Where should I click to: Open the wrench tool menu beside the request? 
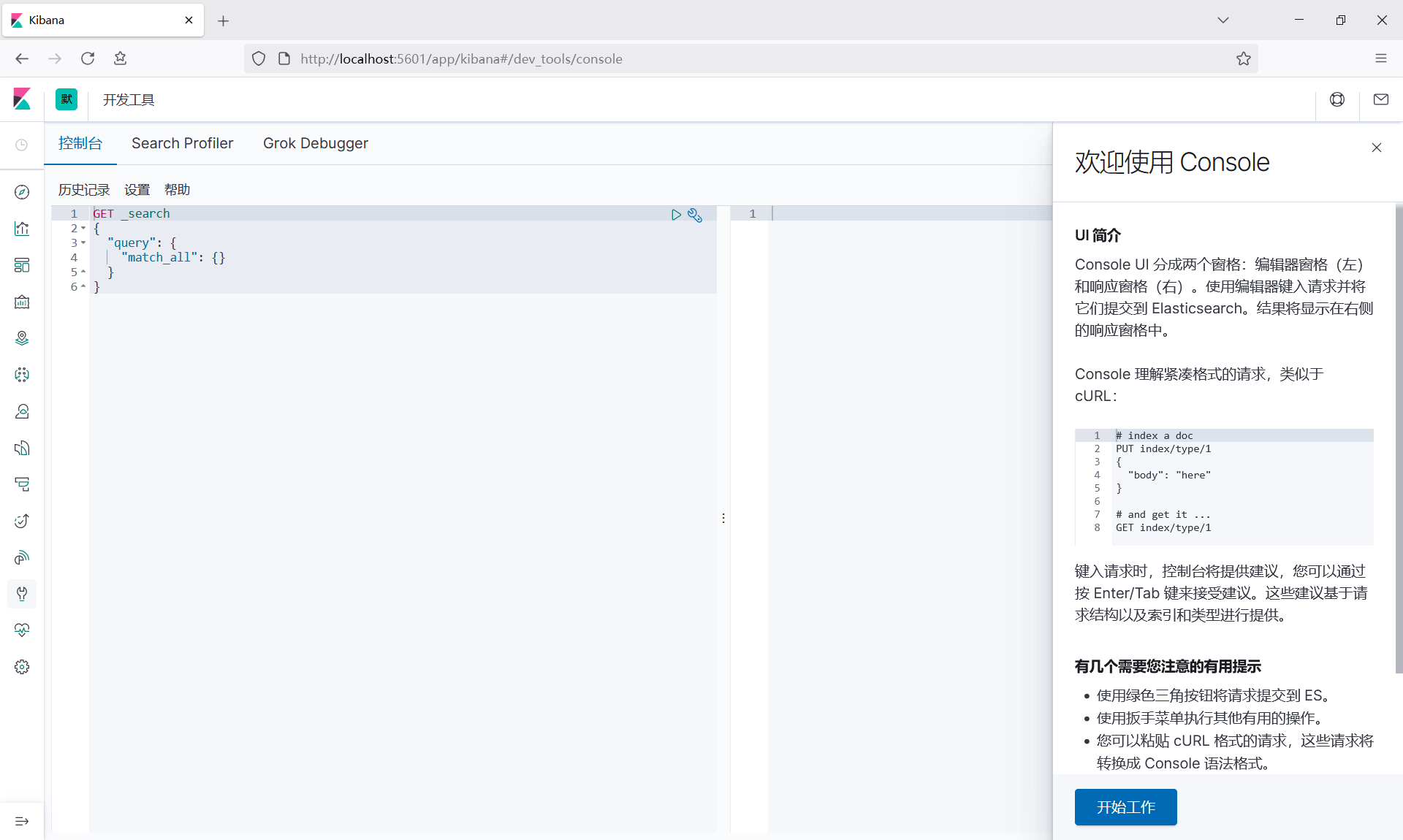pyautogui.click(x=694, y=215)
